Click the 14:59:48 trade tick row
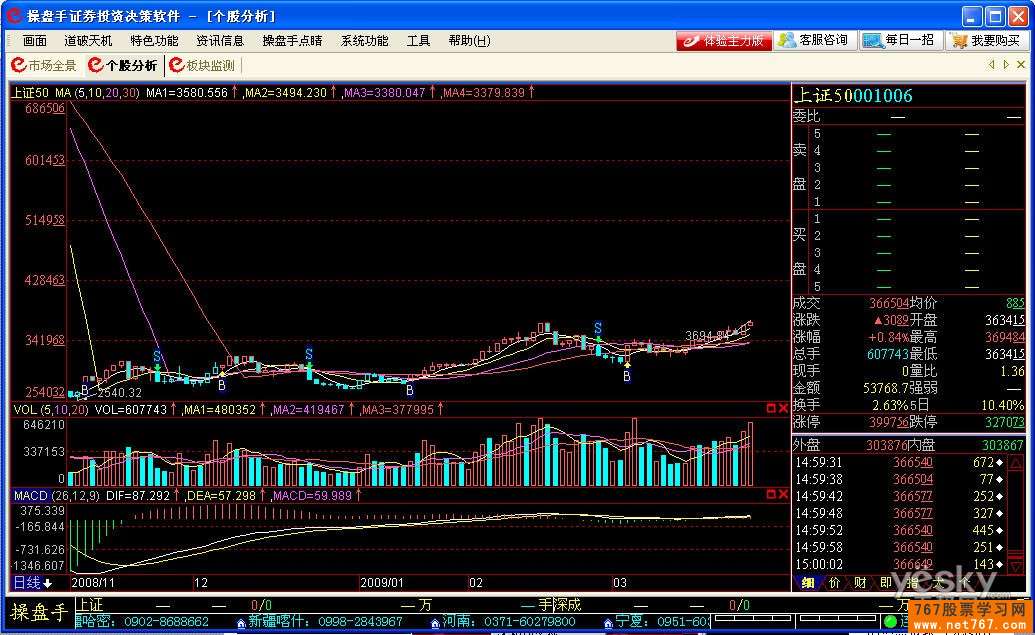Screen dimensions: 1035x635 click(899, 513)
